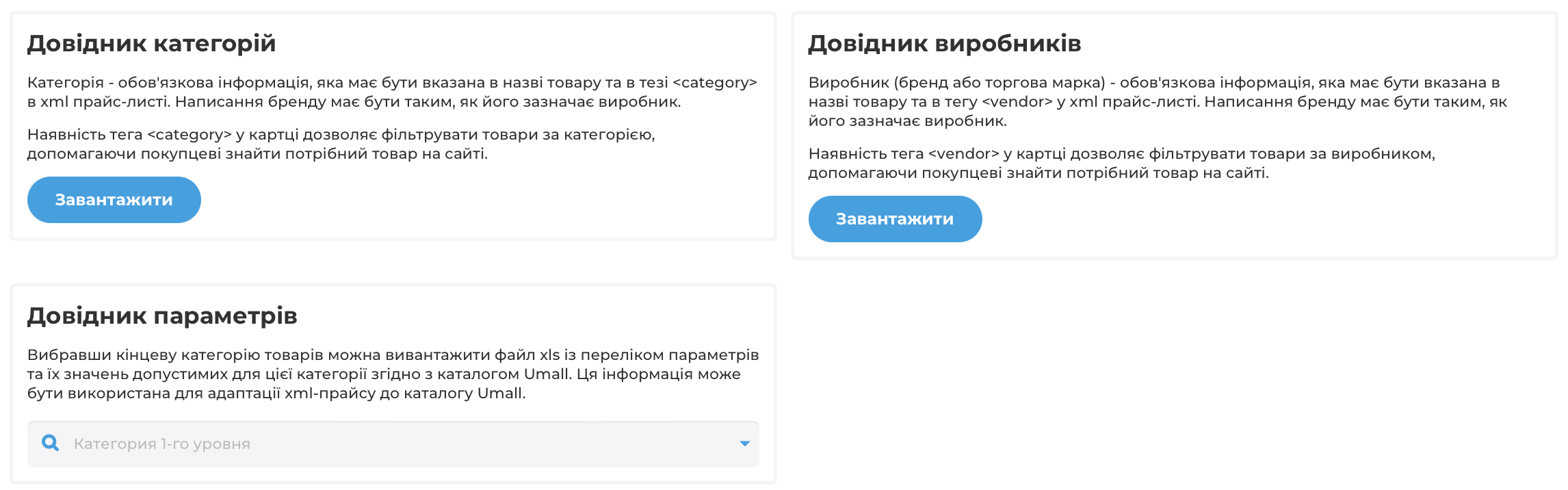
Task: Expand the Категория 1-го уровня dropdown arrow
Action: tap(745, 443)
